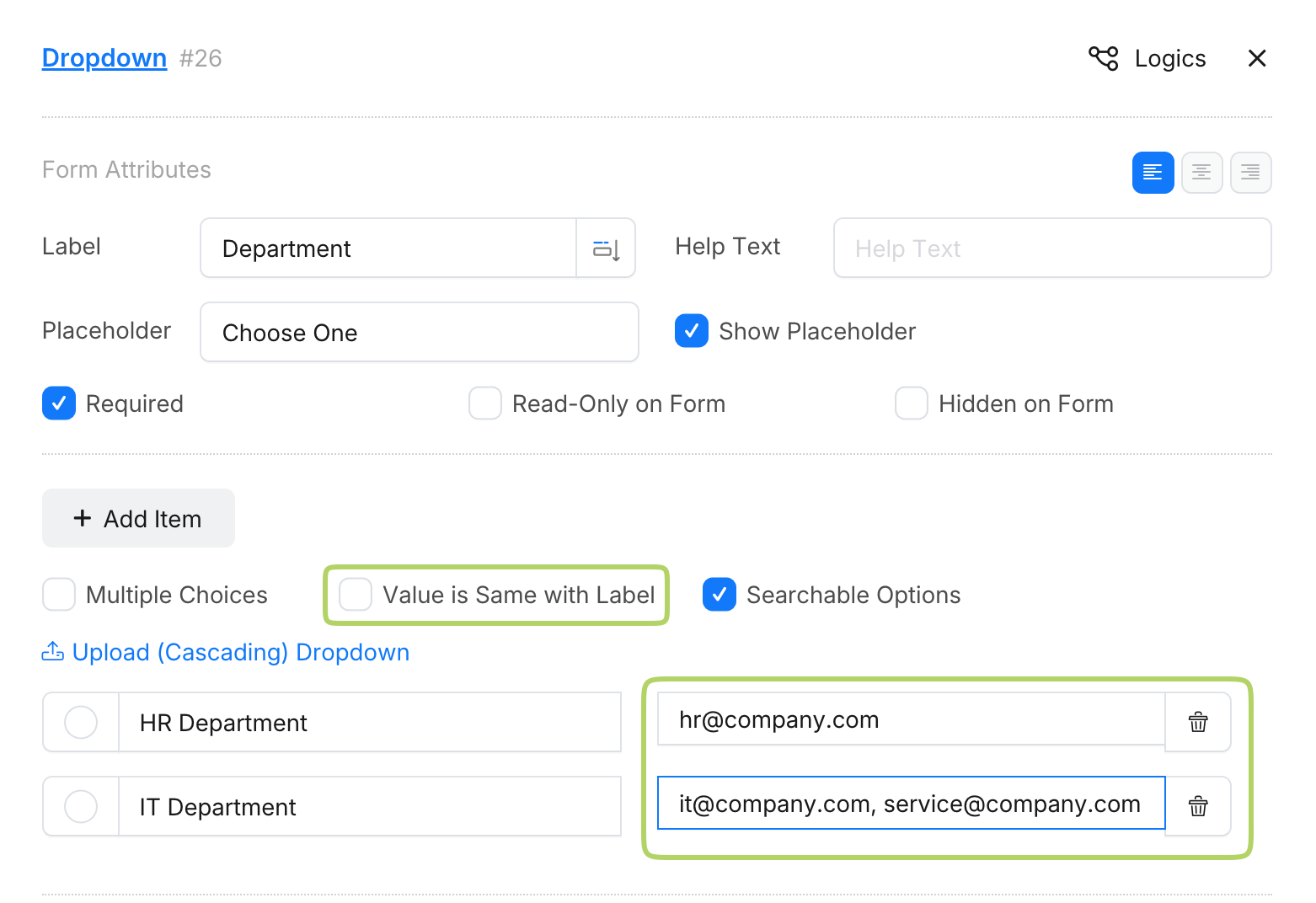Select the left alignment icon
The image size is (1316, 903).
[1153, 173]
